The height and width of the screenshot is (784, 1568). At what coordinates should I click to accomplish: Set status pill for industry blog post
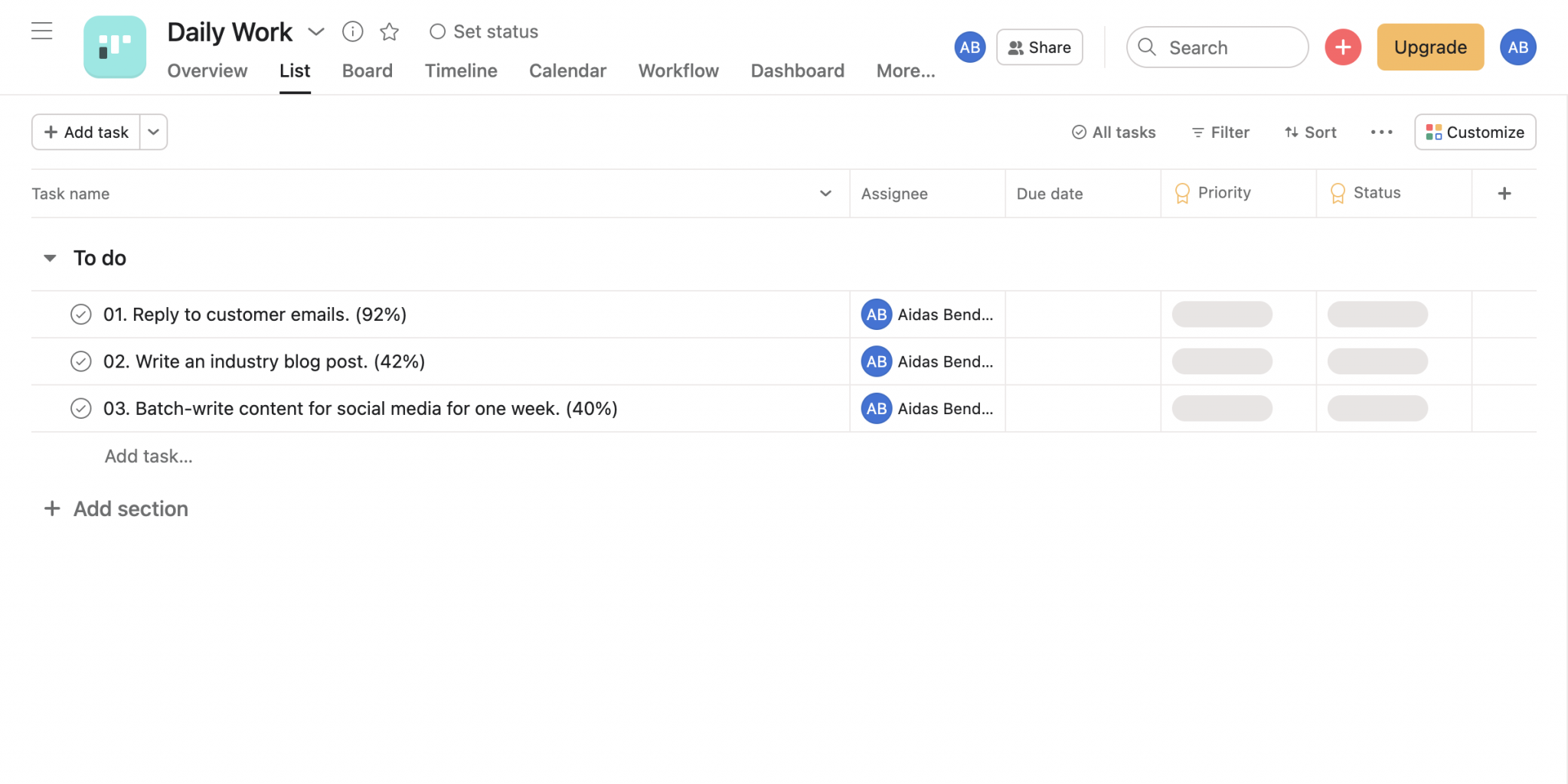[x=1377, y=361]
